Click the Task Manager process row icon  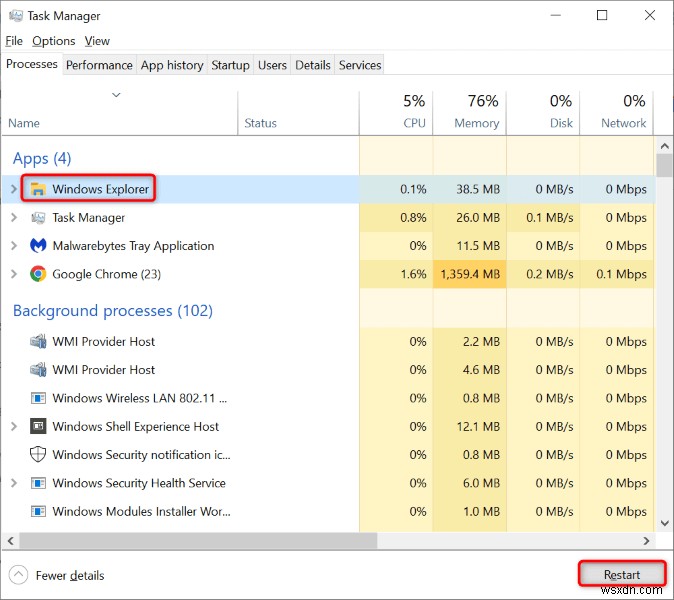[38, 217]
